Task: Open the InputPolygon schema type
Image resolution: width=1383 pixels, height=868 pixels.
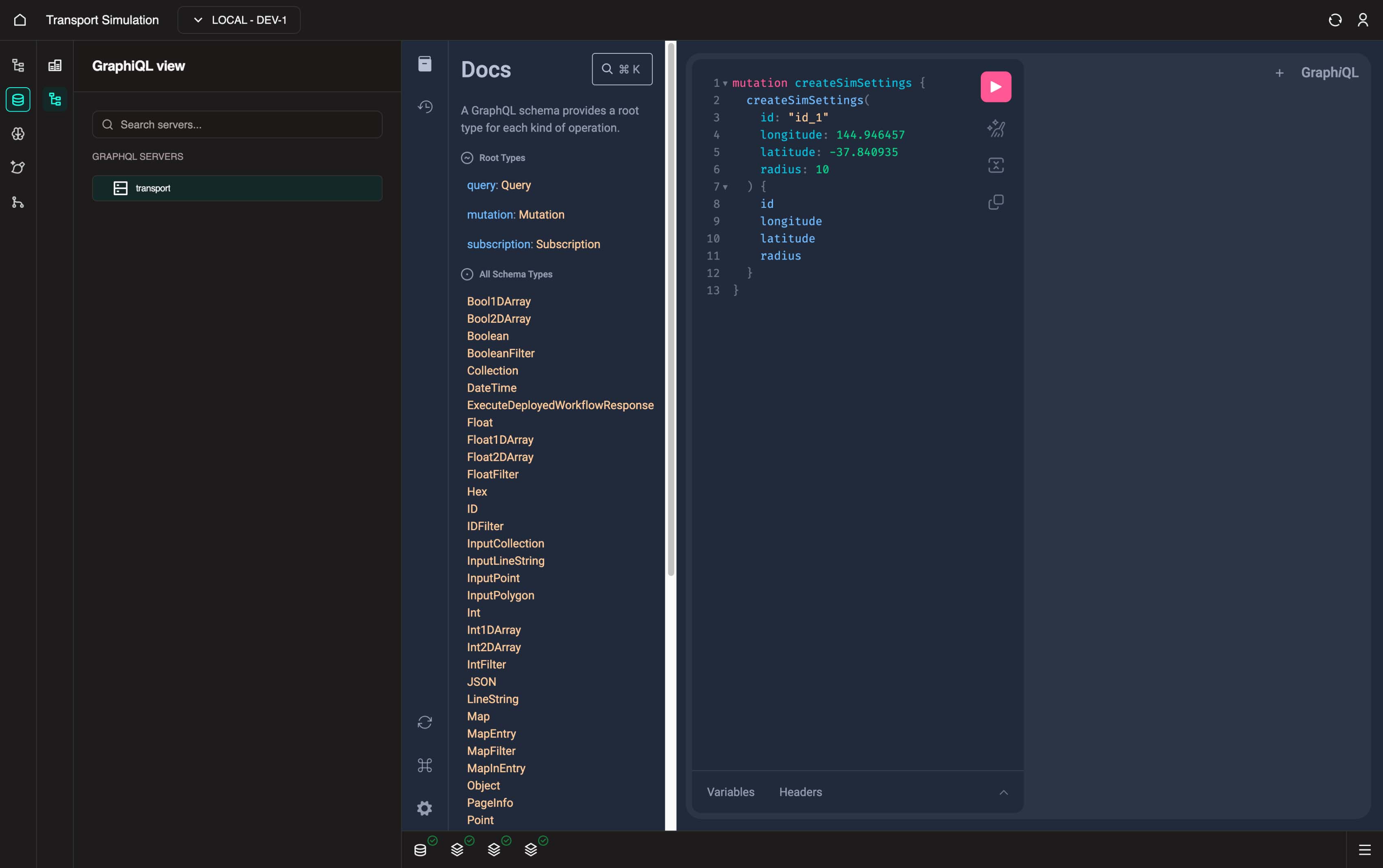Action: 500,595
